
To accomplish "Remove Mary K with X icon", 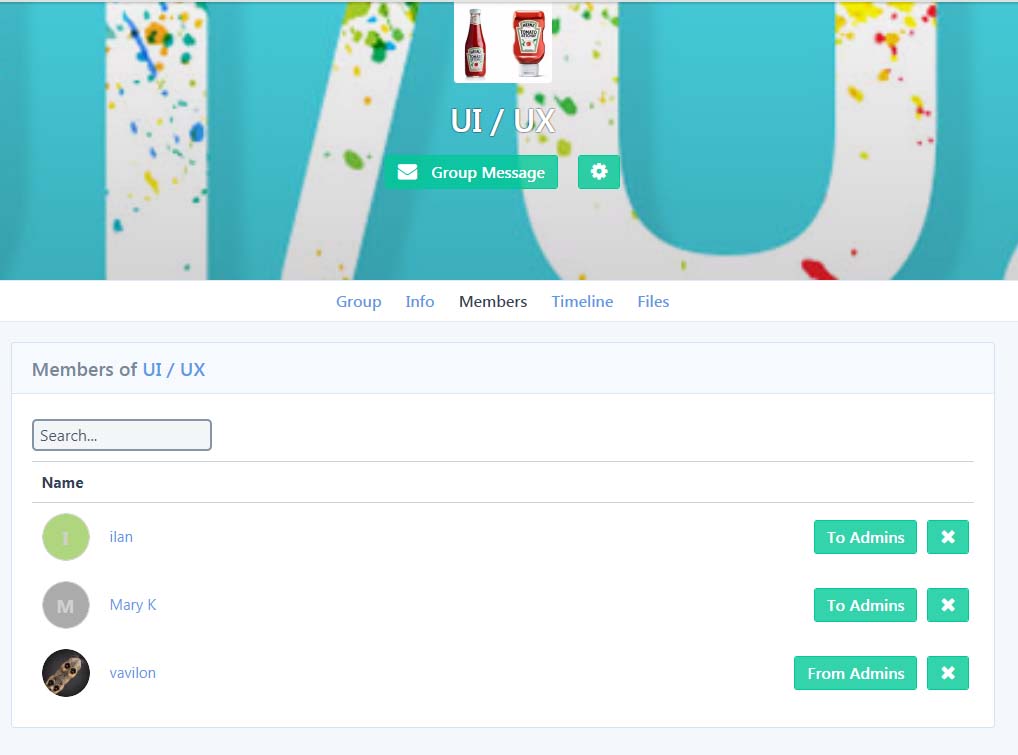I will click(x=948, y=605).
